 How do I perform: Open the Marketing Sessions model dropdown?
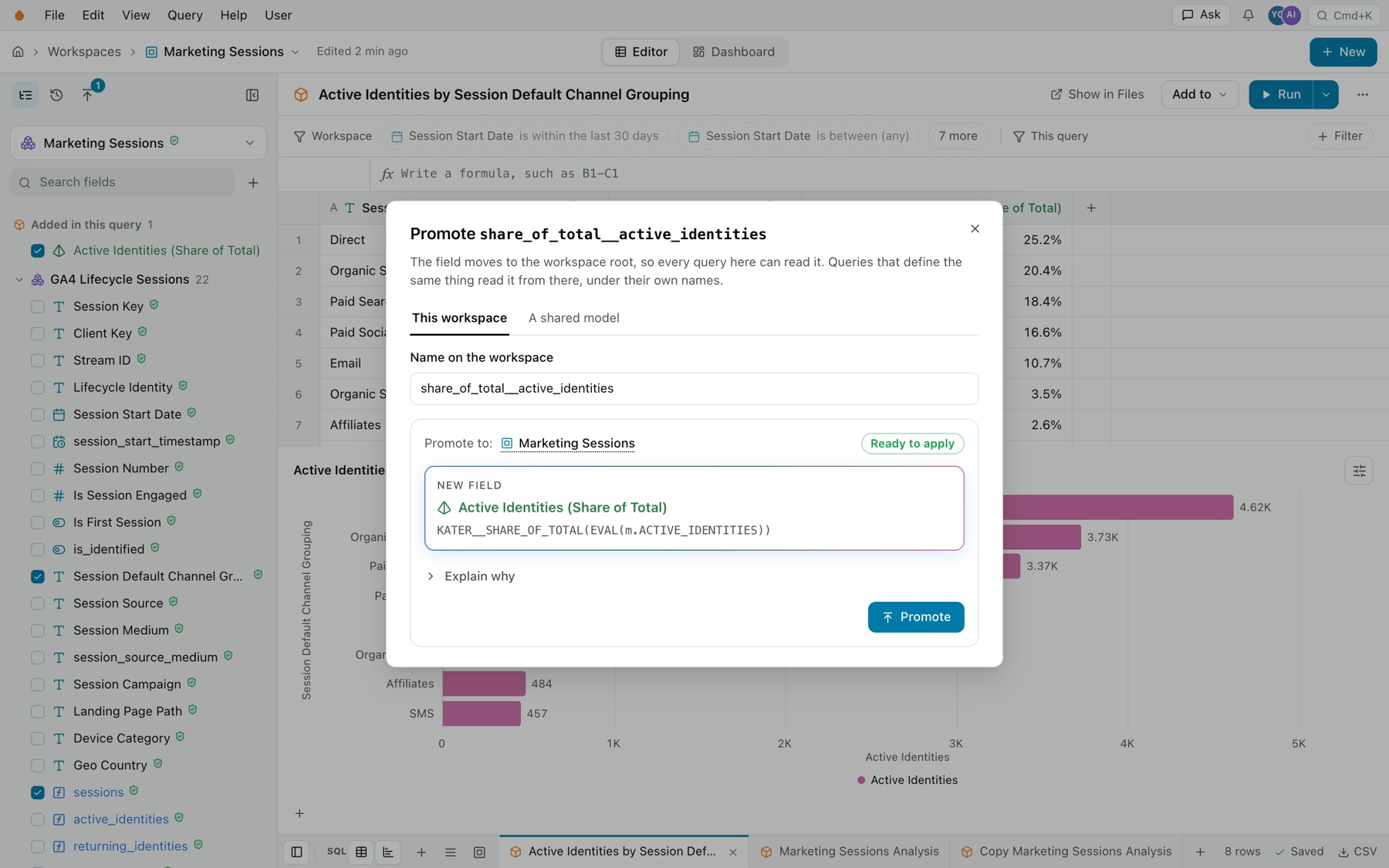(x=138, y=143)
